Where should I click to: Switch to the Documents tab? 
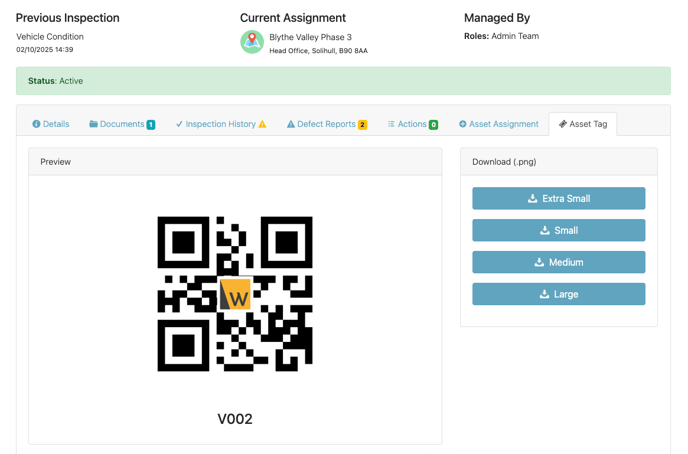121,124
